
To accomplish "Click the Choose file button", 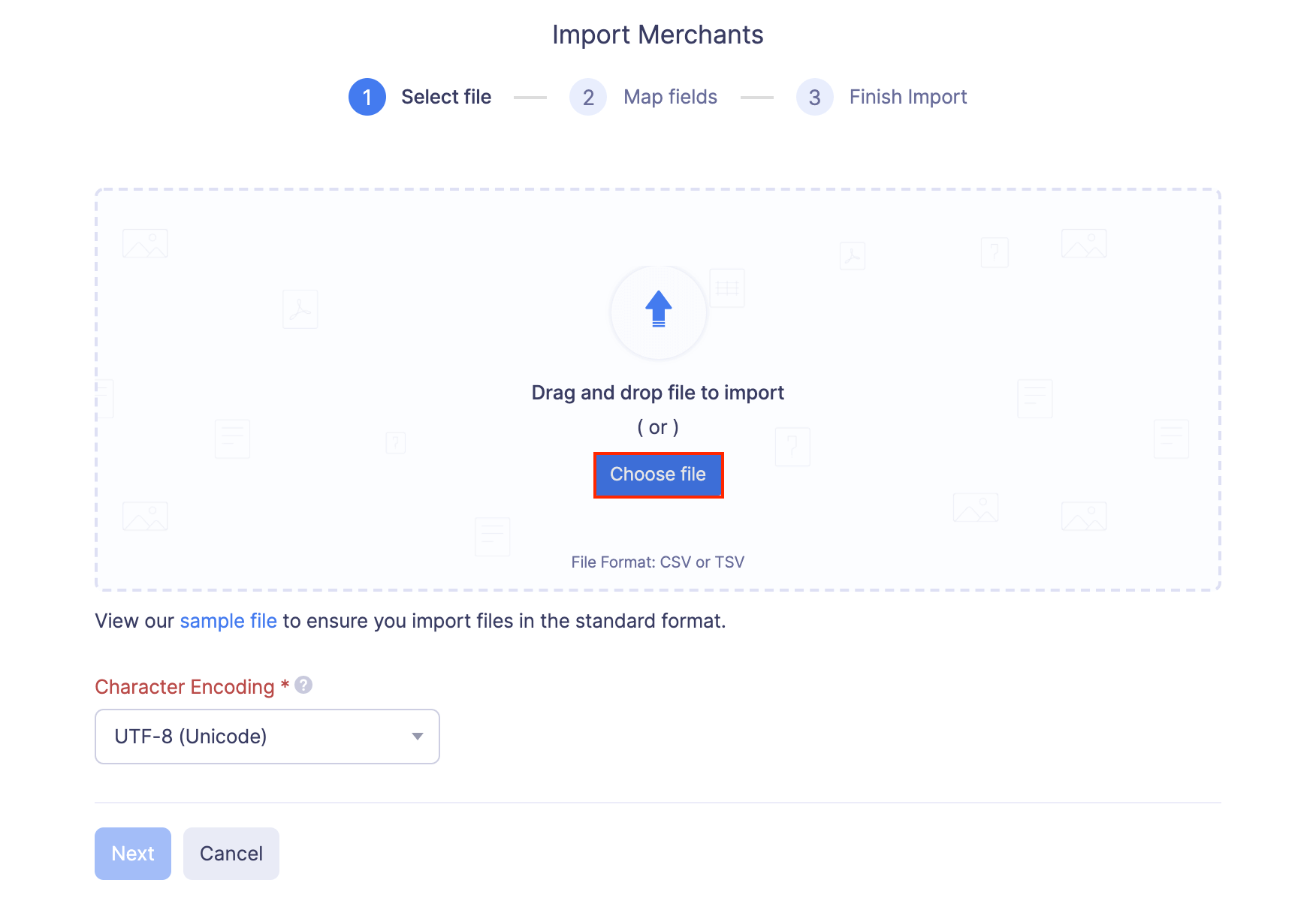I will point(658,475).
